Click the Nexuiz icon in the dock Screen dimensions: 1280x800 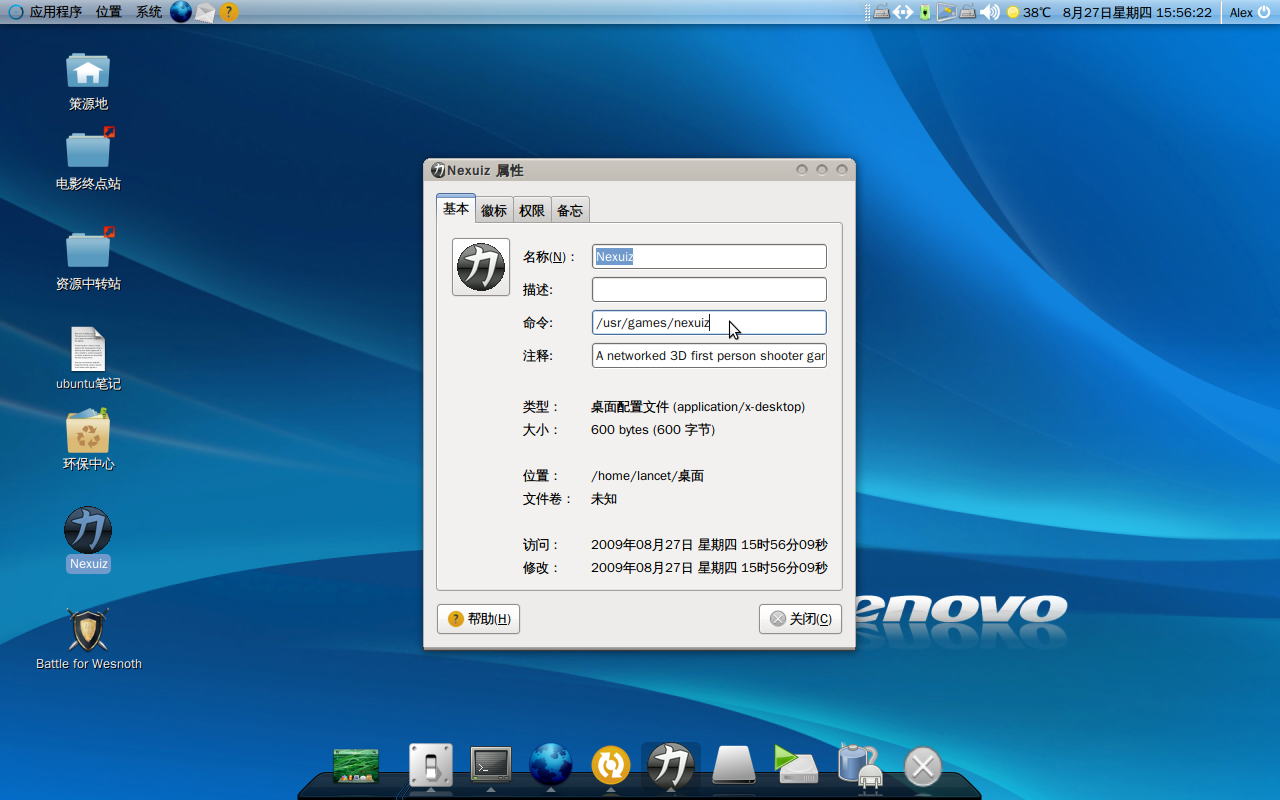[x=671, y=766]
